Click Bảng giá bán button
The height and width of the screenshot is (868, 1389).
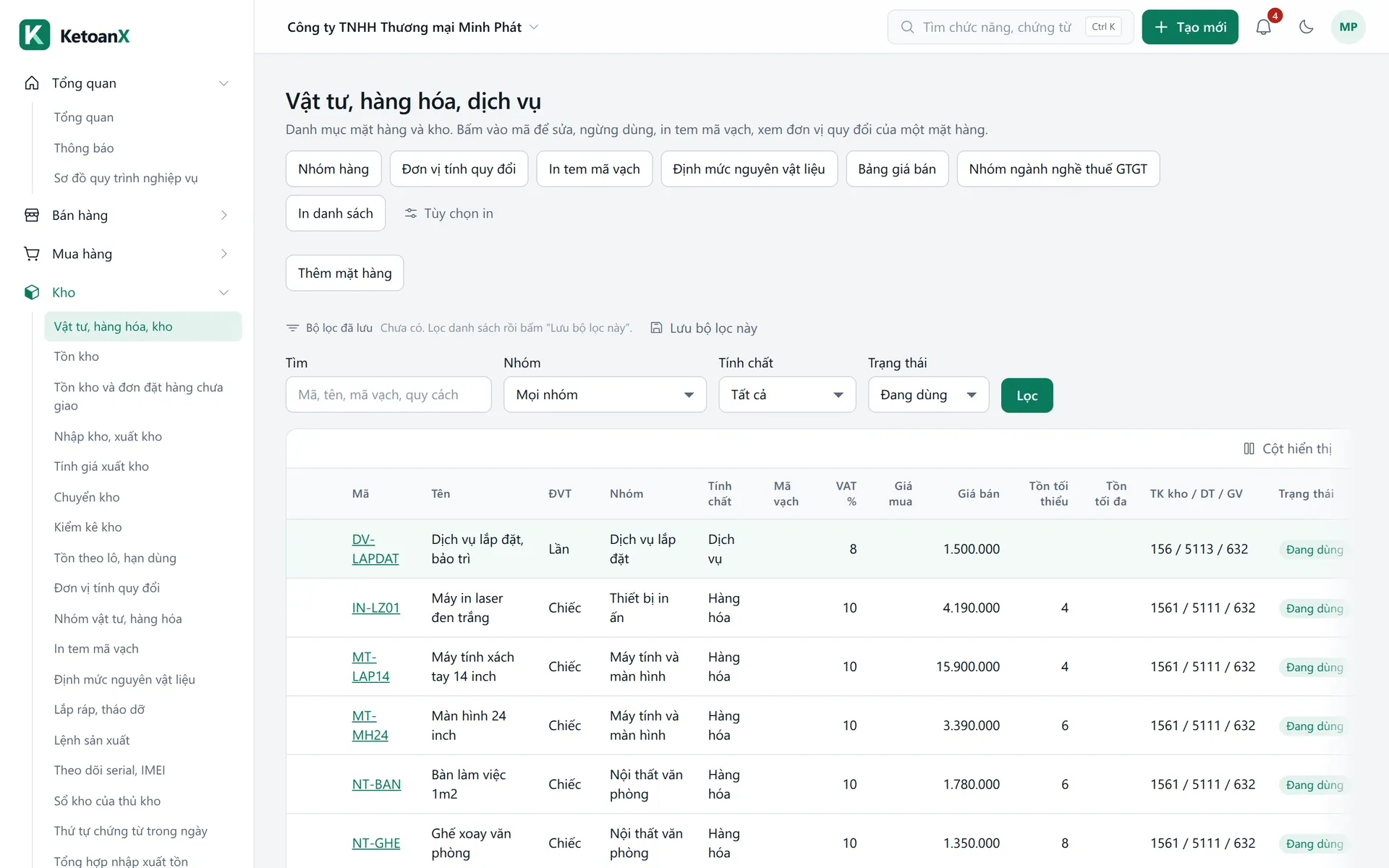[897, 169]
